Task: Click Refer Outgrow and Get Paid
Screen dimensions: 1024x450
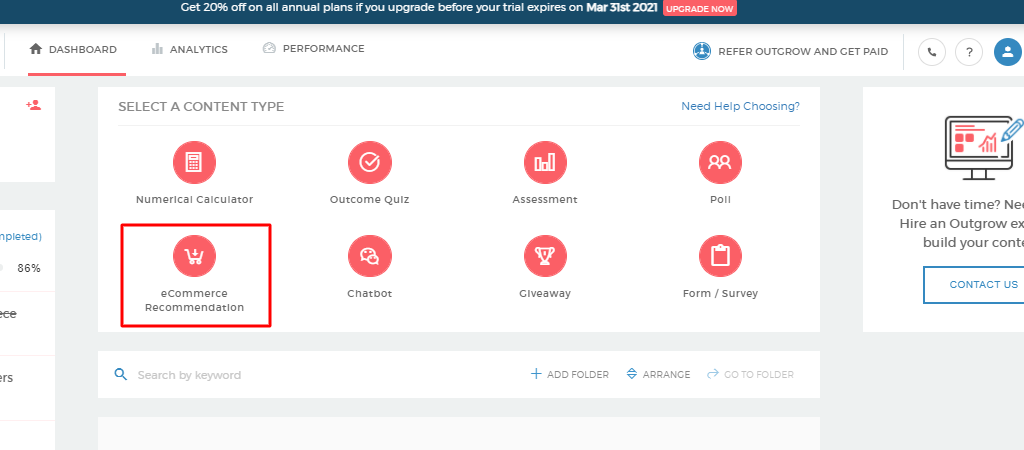Action: (x=803, y=52)
